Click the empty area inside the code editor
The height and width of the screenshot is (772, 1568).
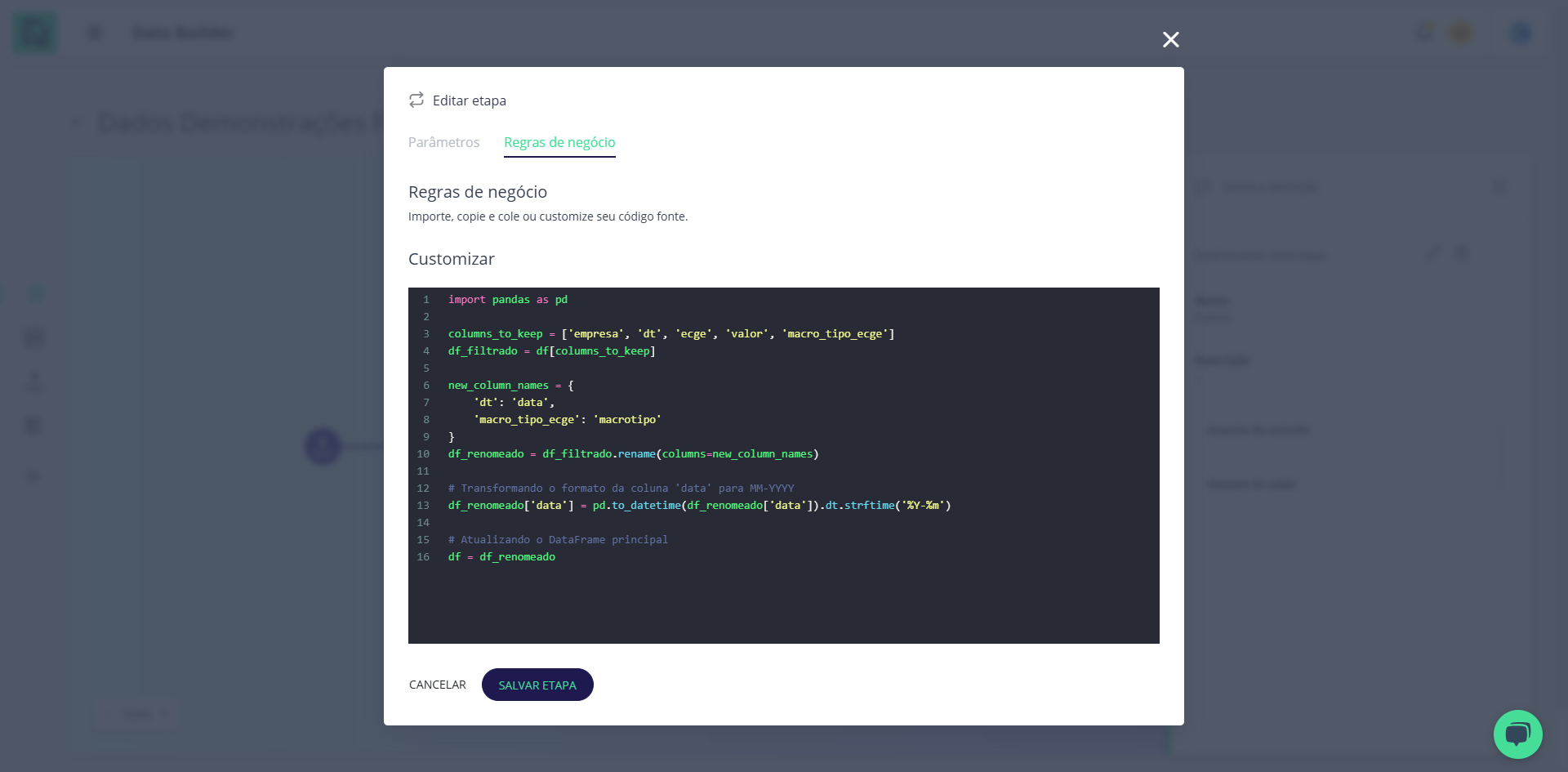pos(784,605)
